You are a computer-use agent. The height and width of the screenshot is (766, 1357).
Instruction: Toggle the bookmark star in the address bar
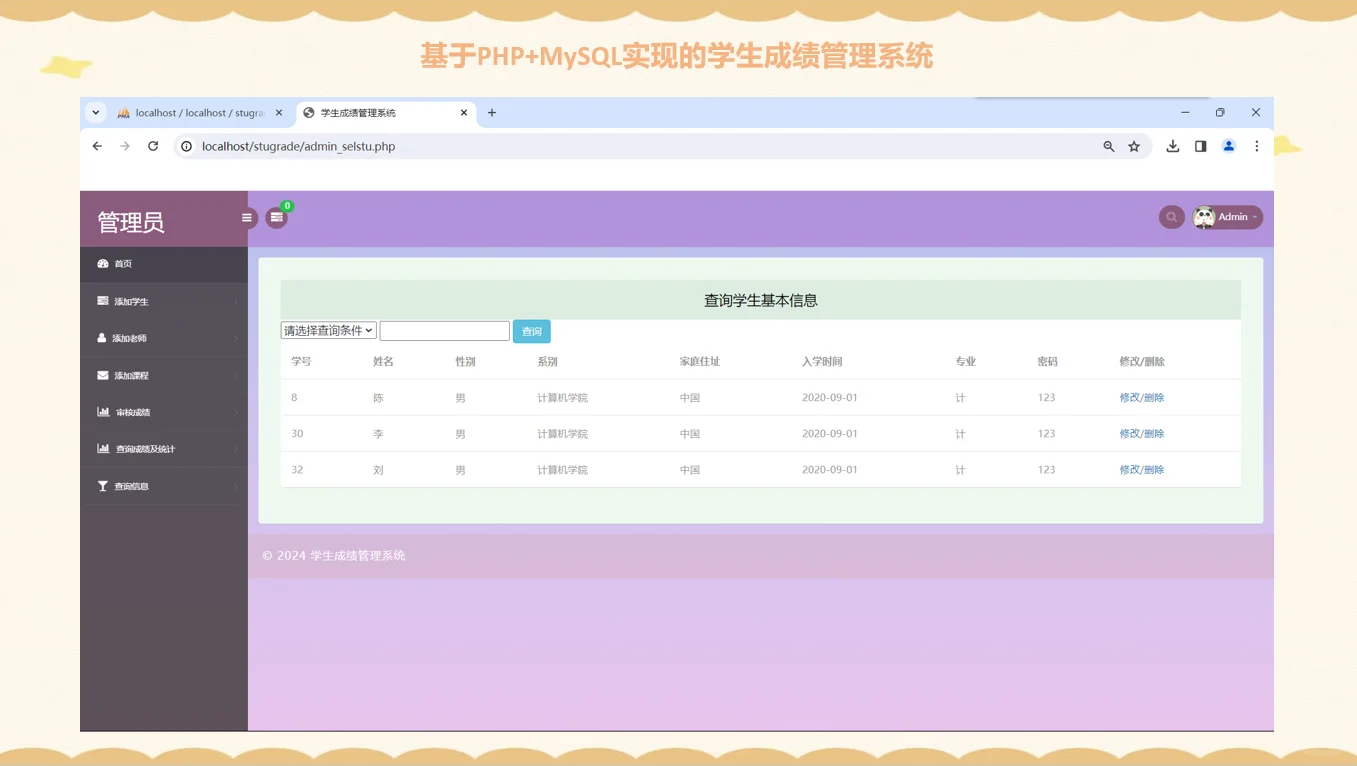coord(1134,146)
